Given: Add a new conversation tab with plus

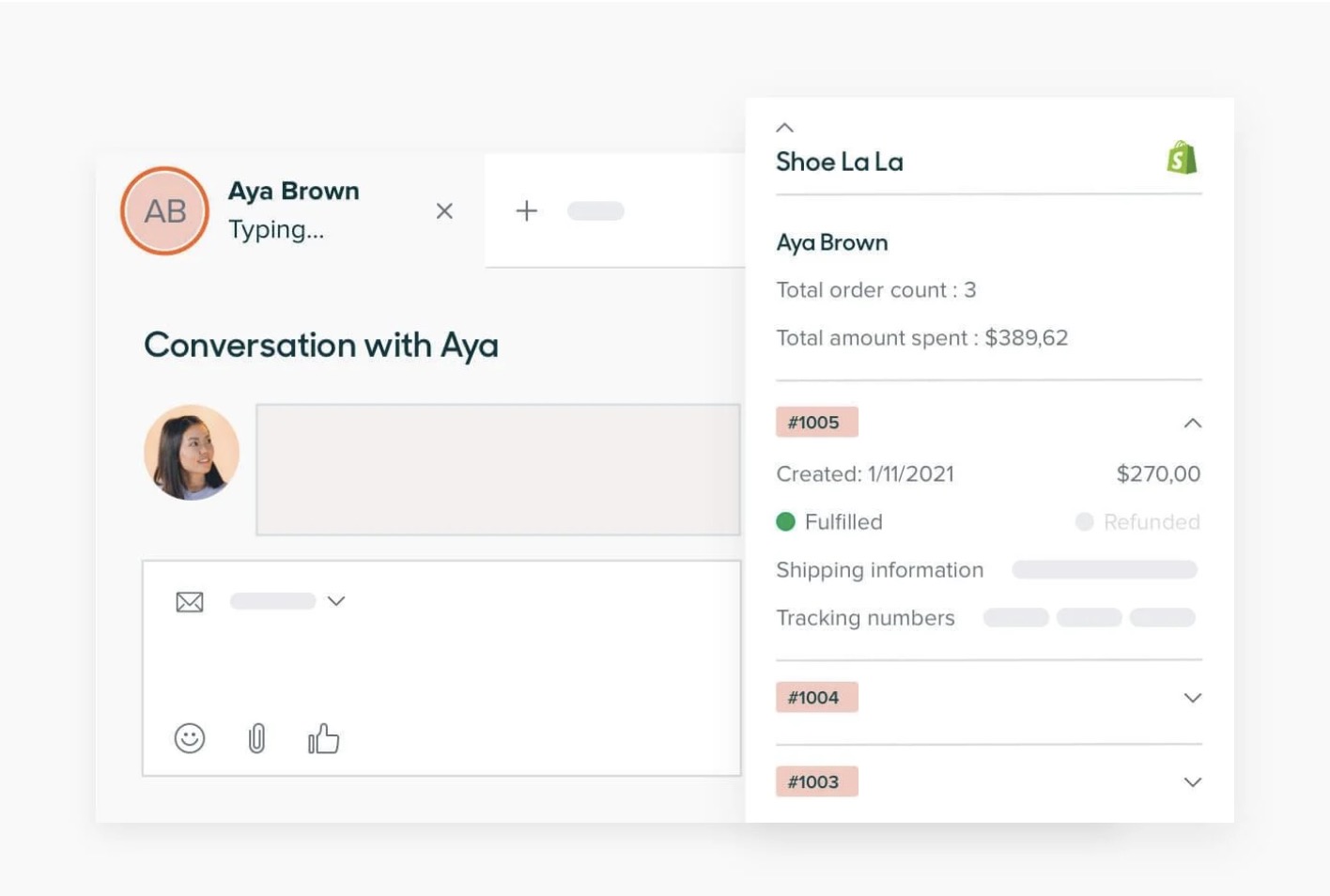Looking at the screenshot, I should [527, 210].
